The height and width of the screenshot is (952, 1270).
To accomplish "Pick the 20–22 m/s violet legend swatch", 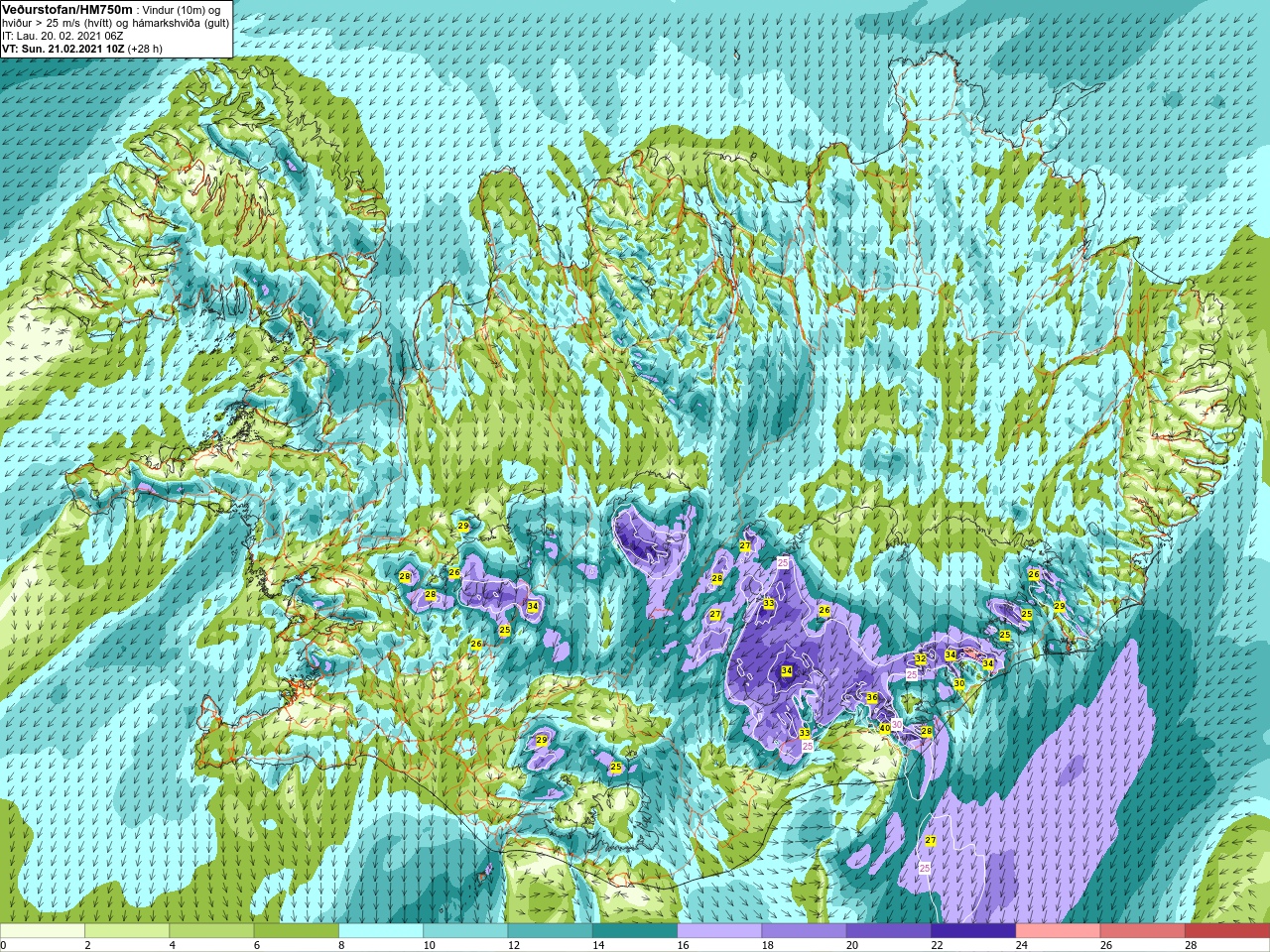I will 888,931.
